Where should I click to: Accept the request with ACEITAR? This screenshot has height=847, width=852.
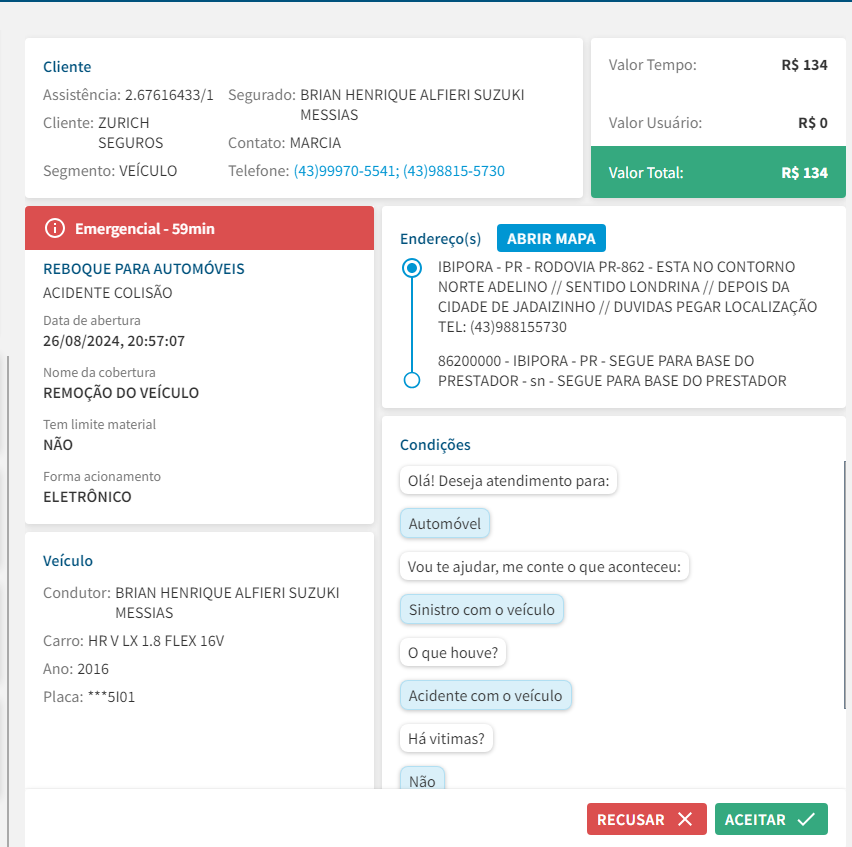click(770, 819)
